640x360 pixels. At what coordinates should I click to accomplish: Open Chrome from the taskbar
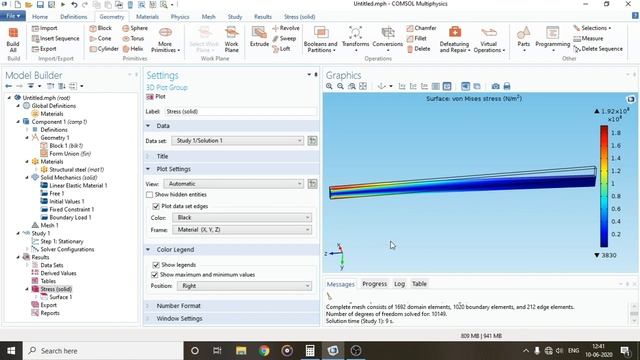click(x=264, y=351)
